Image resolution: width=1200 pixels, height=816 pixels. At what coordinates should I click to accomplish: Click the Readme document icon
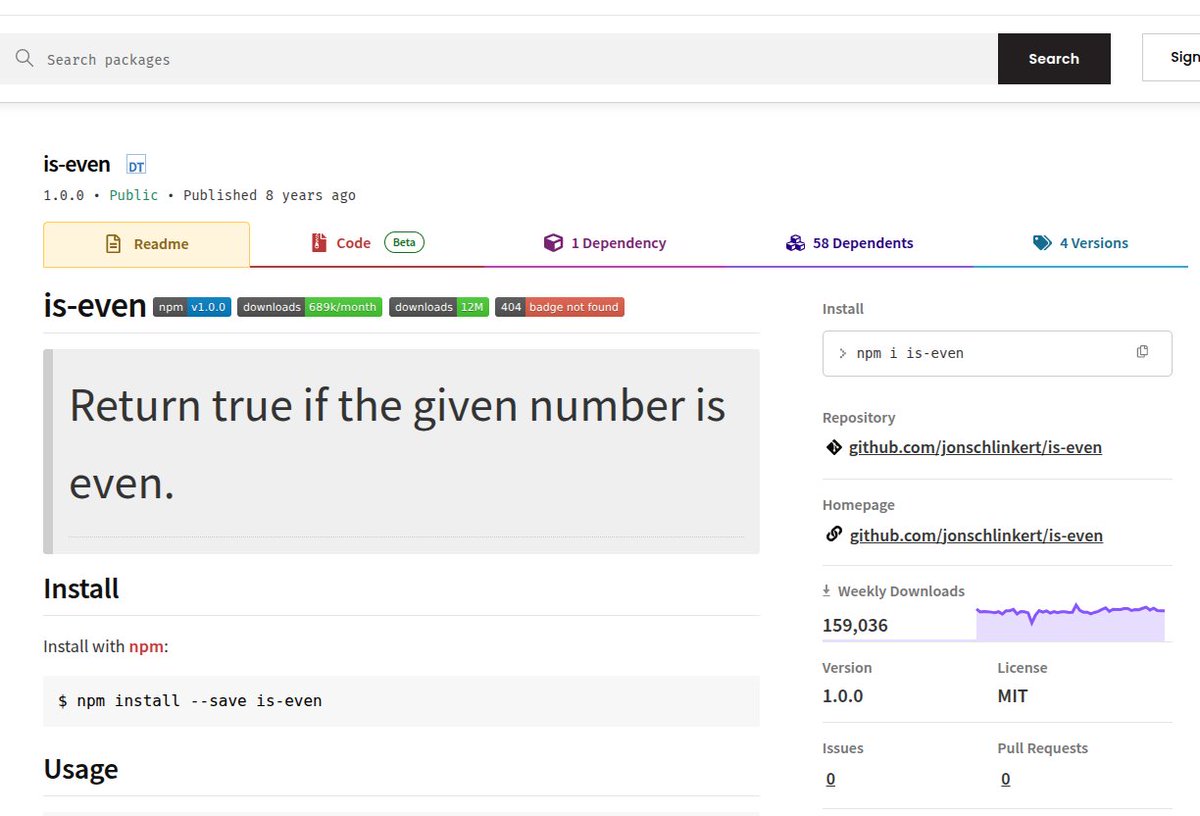tap(114, 244)
